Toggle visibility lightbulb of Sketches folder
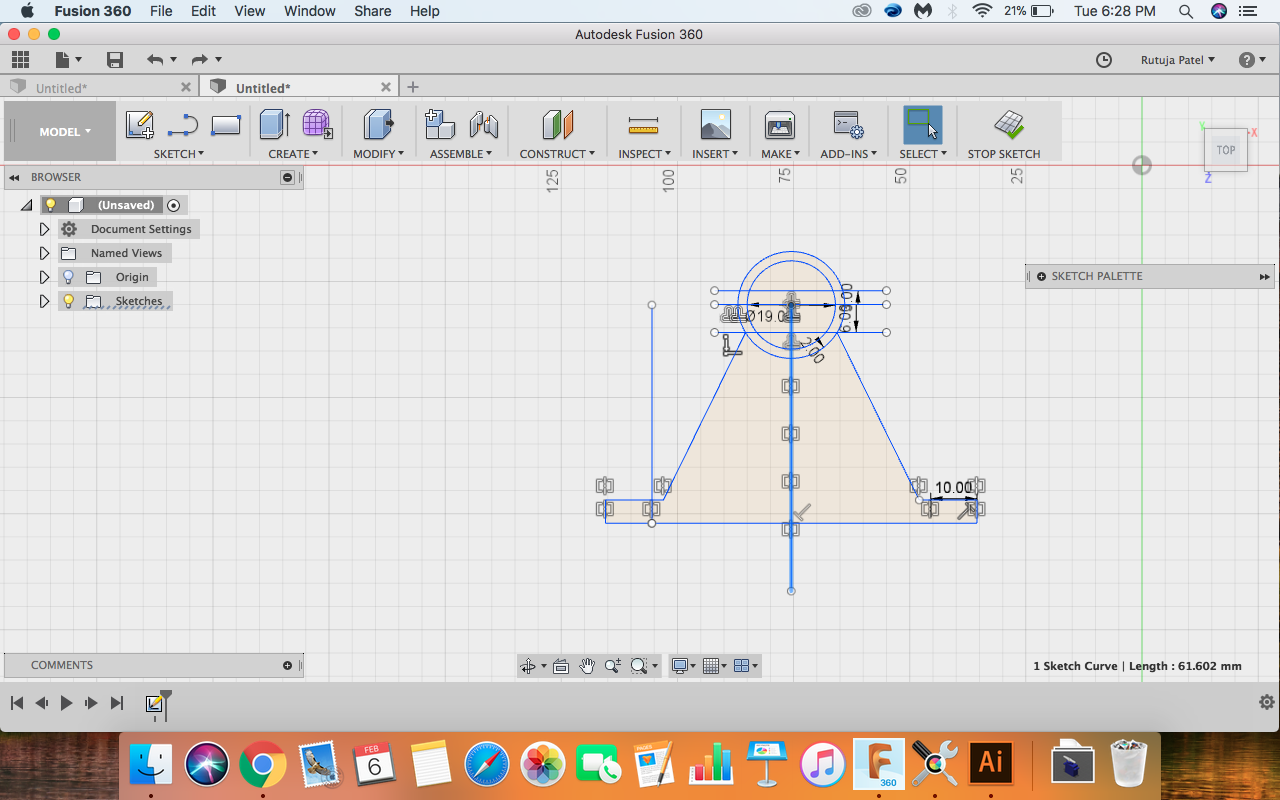Viewport: 1280px width, 800px height. (68, 301)
